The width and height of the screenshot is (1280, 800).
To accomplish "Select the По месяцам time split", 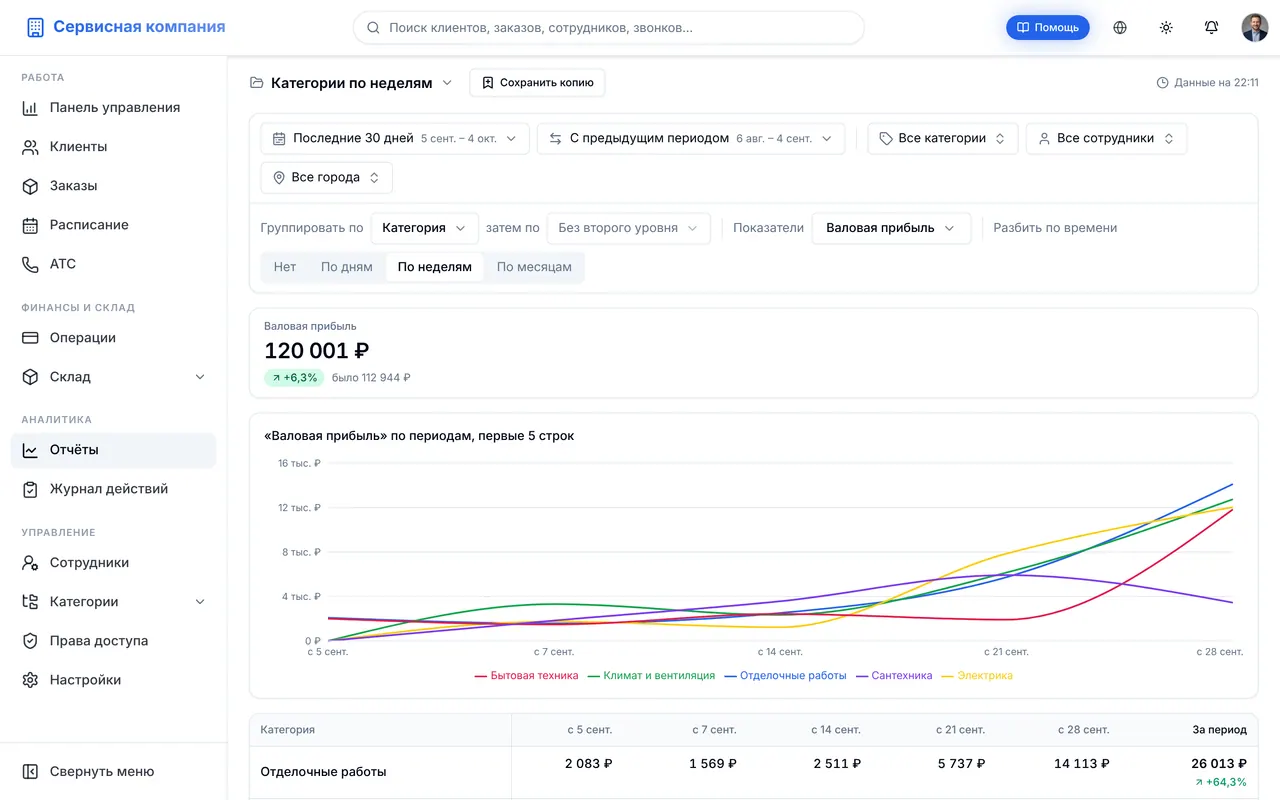I will click(x=534, y=267).
